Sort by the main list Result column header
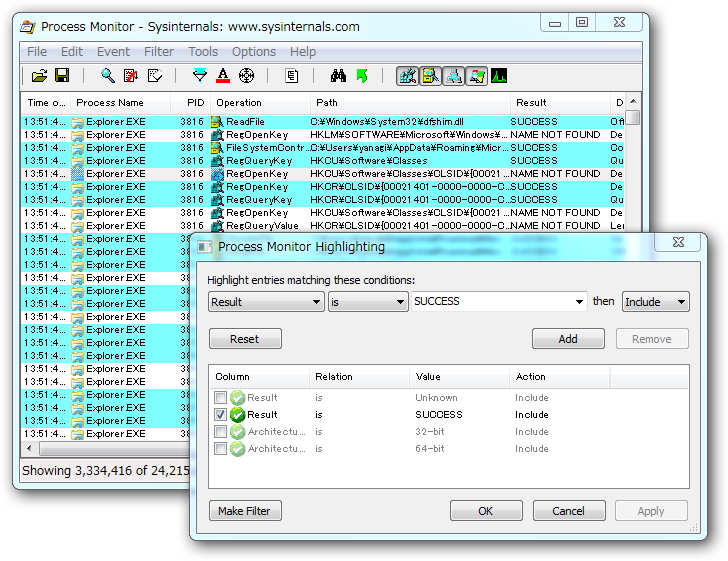 tap(560, 103)
